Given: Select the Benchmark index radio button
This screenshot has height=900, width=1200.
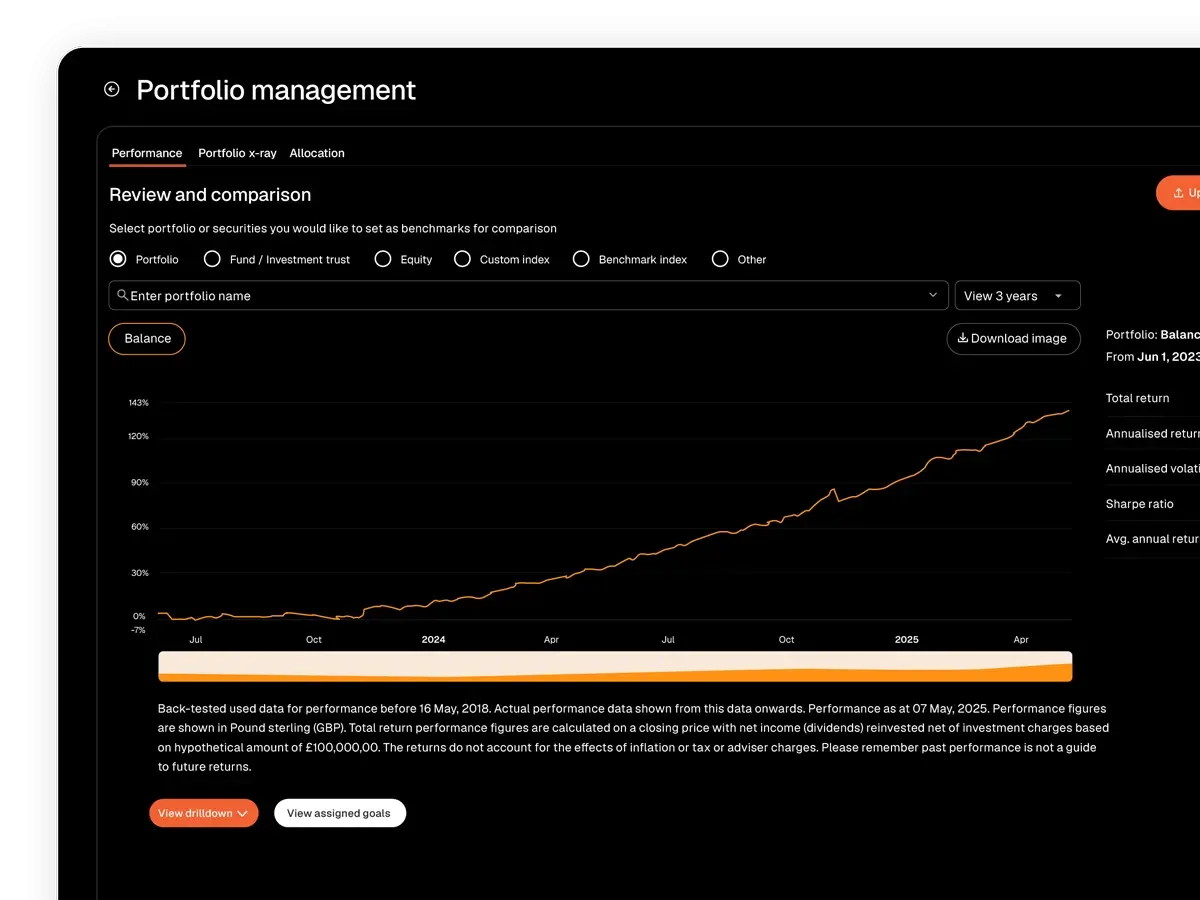Looking at the screenshot, I should coord(581,259).
